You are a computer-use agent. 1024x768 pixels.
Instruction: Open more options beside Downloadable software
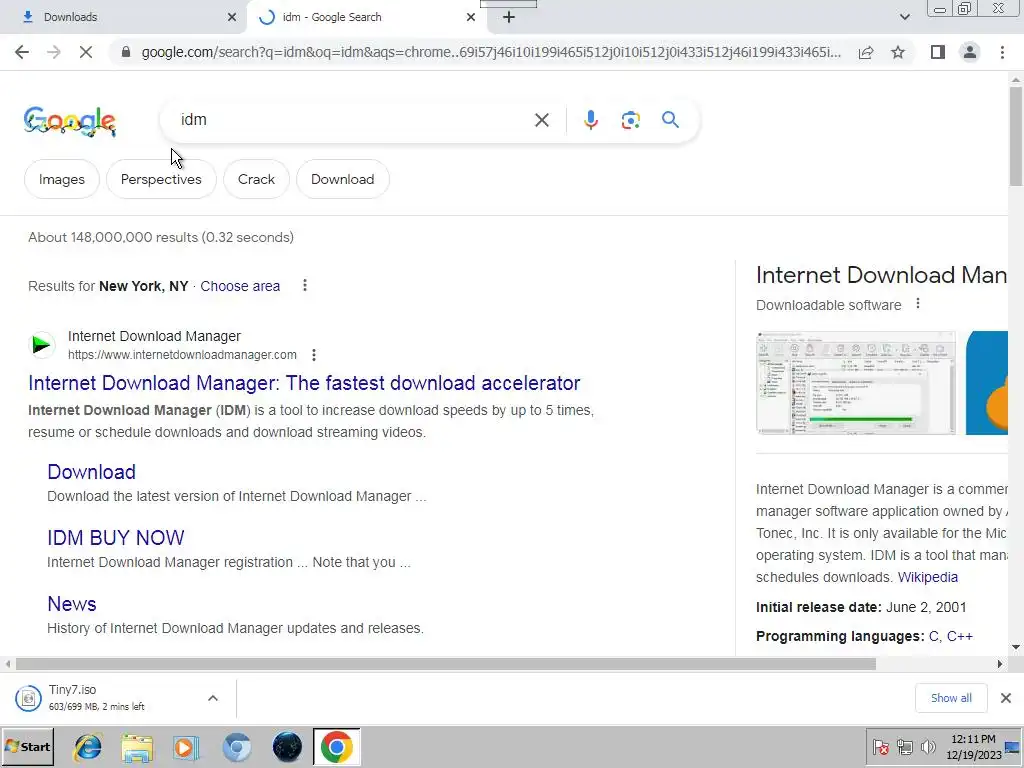click(x=918, y=304)
